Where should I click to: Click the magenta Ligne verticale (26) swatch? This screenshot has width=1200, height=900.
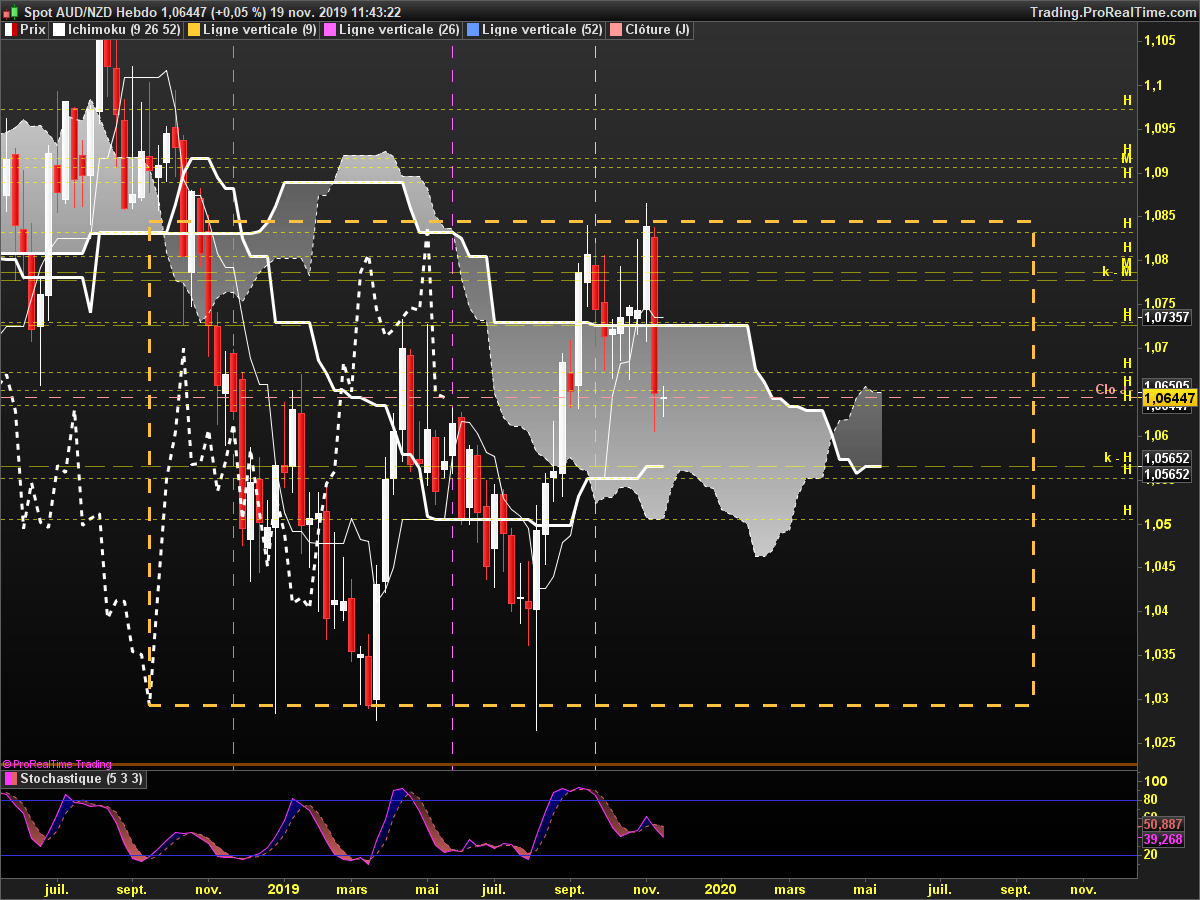(329, 30)
